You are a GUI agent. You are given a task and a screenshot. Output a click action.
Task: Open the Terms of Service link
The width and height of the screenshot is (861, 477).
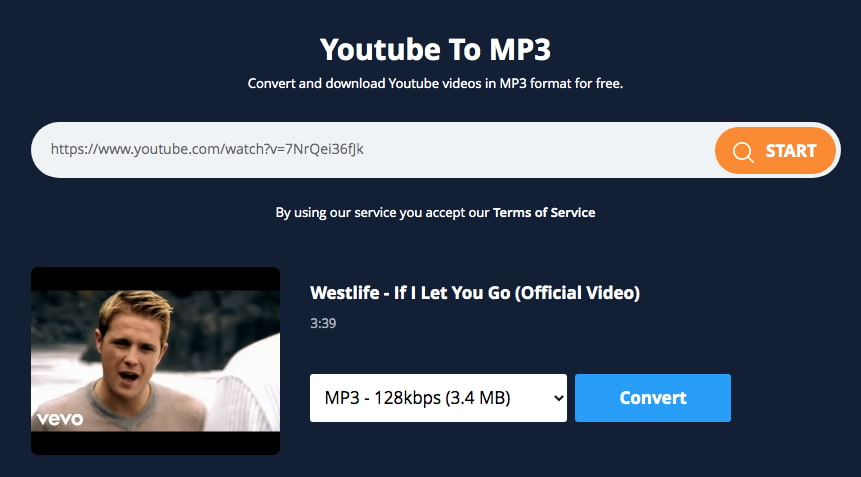544,212
